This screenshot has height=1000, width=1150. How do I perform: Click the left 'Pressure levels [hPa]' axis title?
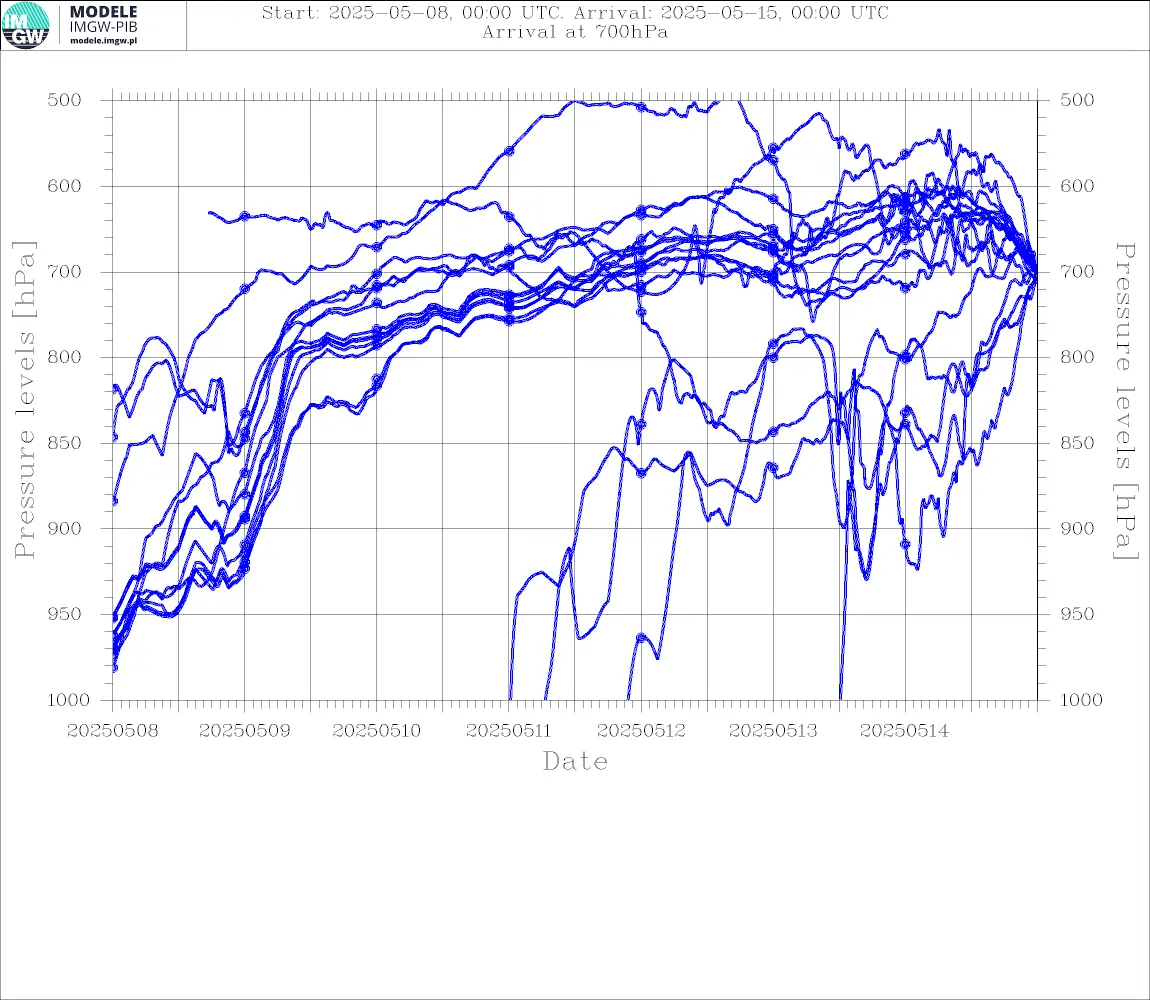(x=24, y=400)
